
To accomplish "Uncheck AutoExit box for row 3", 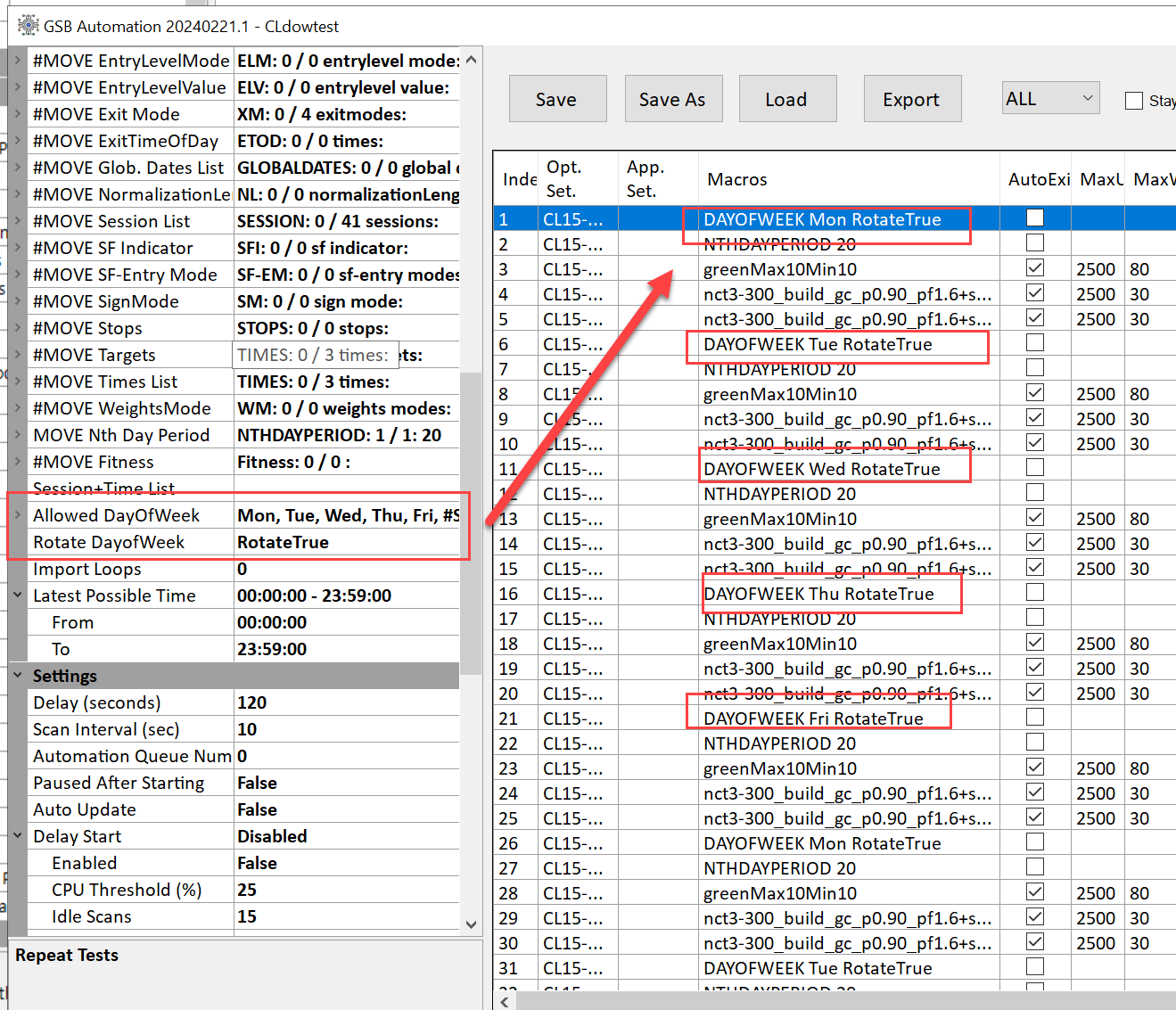I will pos(1034,268).
